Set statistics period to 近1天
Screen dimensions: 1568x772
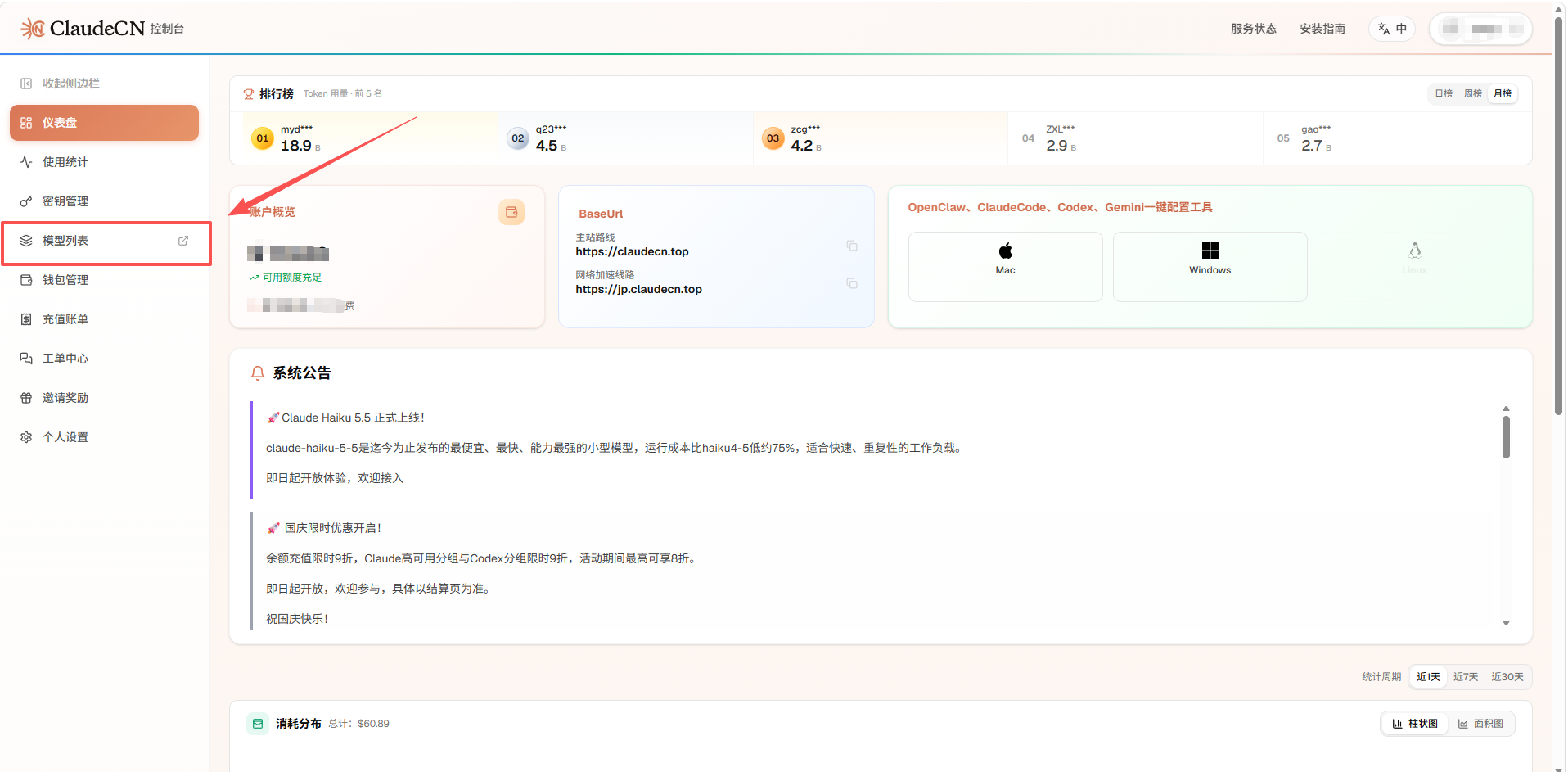point(1428,677)
